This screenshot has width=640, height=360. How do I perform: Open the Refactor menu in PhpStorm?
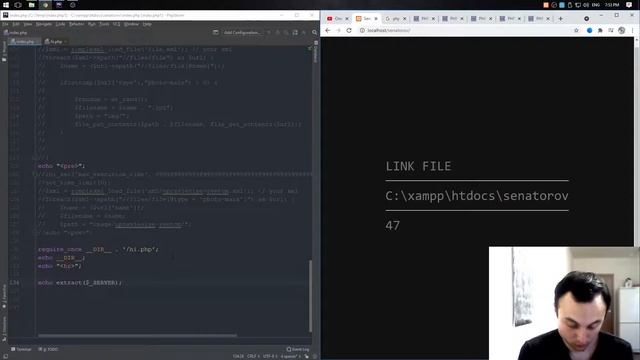[76, 24]
